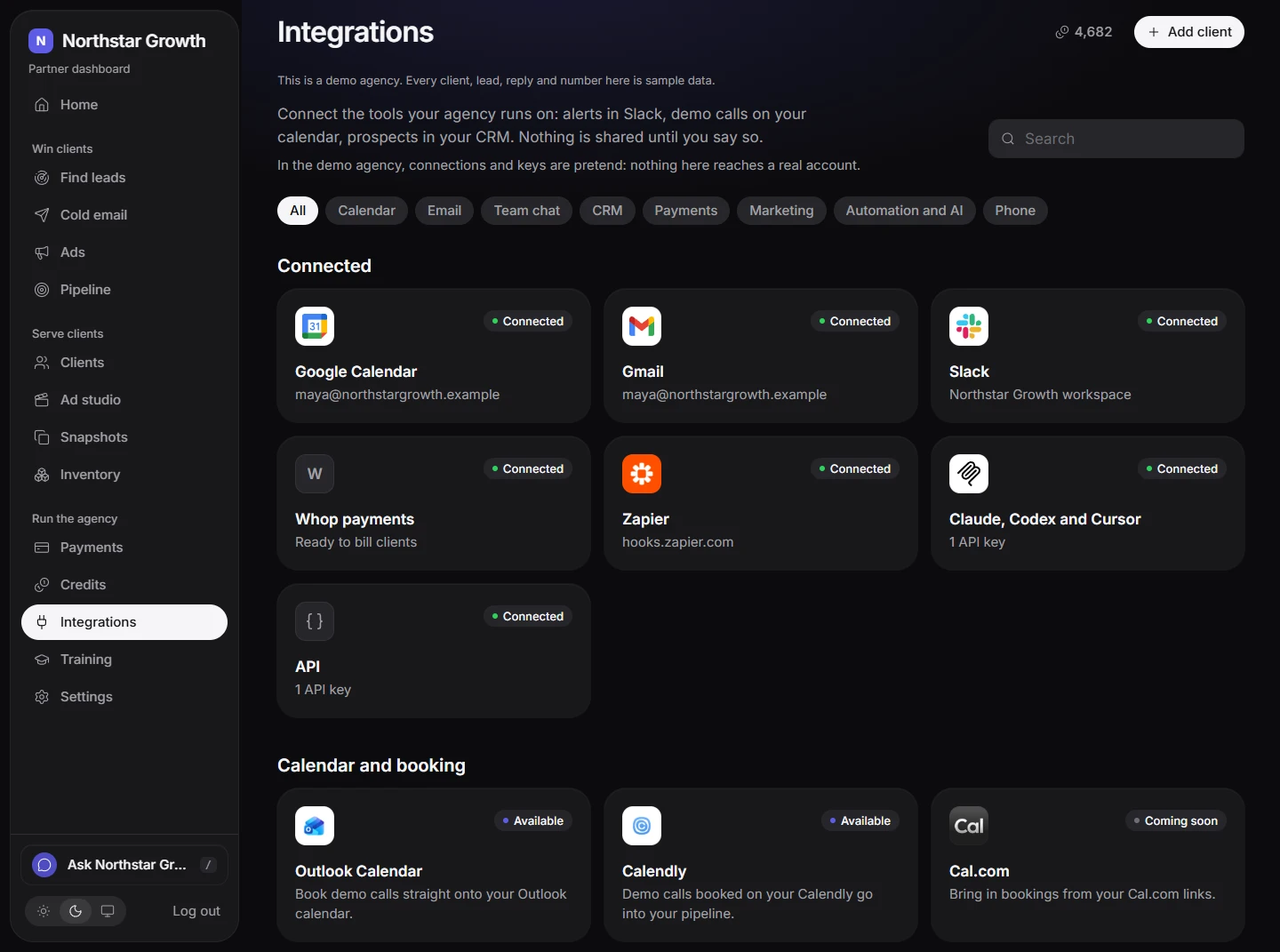Click the Find leads target icon
Viewport: 1280px width, 952px height.
point(42,178)
